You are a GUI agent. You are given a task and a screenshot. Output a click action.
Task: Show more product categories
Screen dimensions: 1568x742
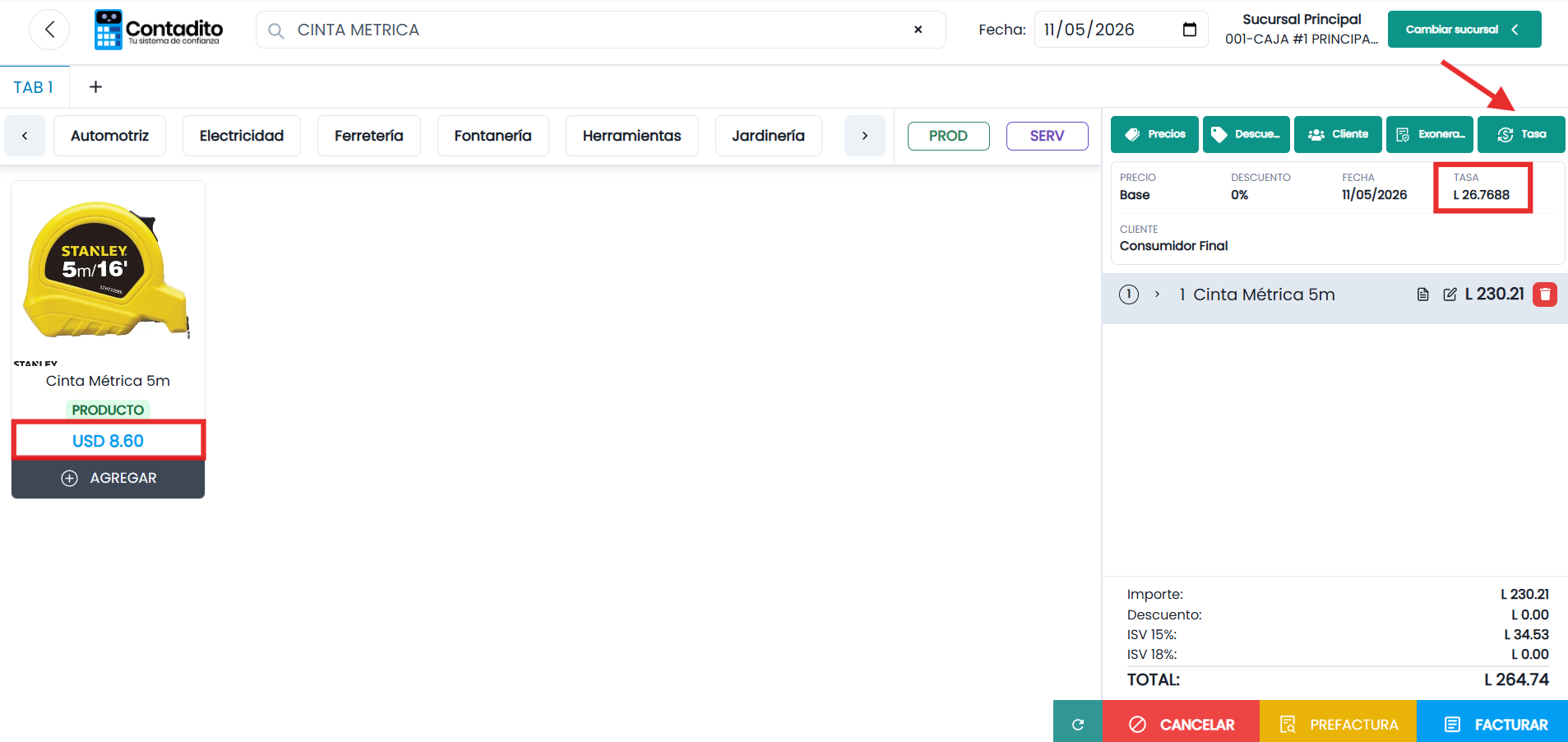pos(864,136)
